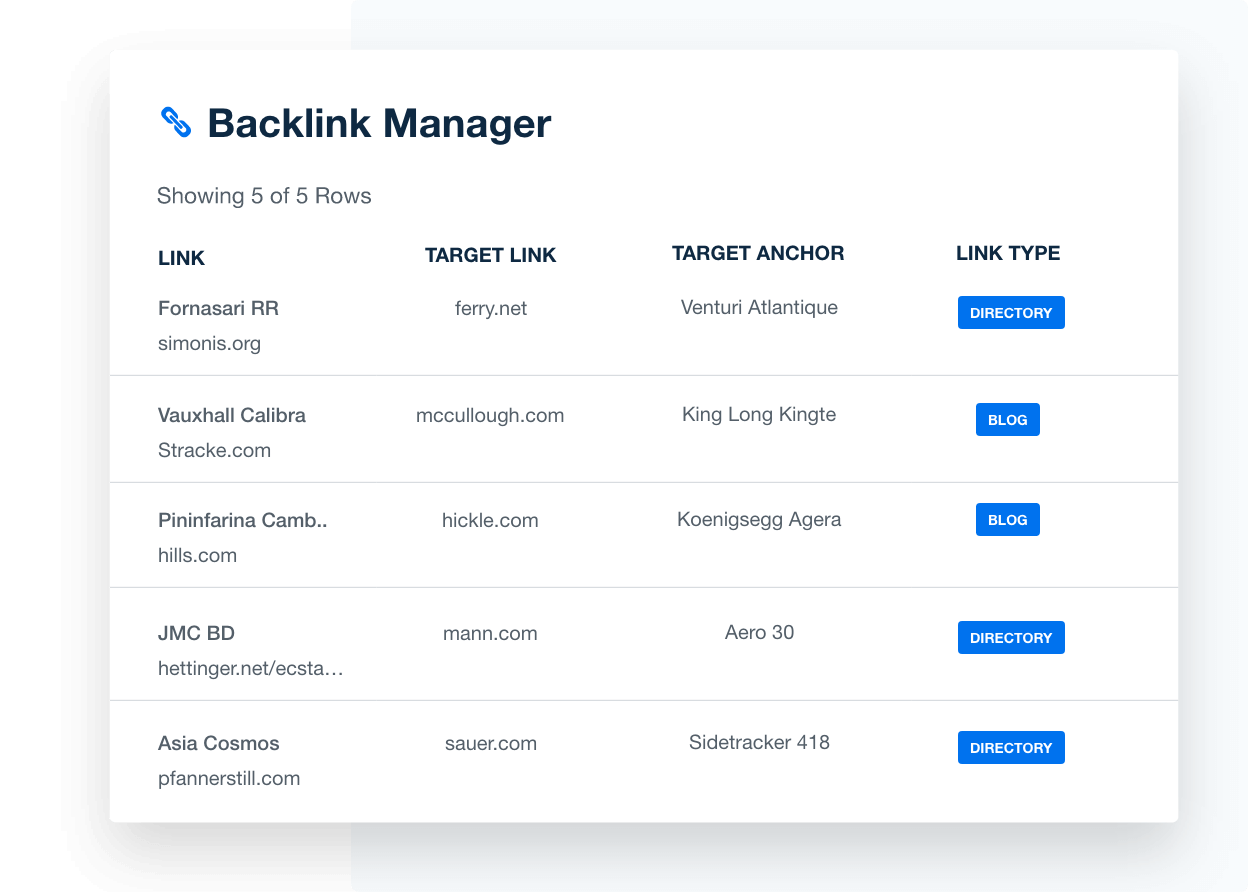Click the ferry.net target link
The image size is (1248, 892).
(490, 308)
